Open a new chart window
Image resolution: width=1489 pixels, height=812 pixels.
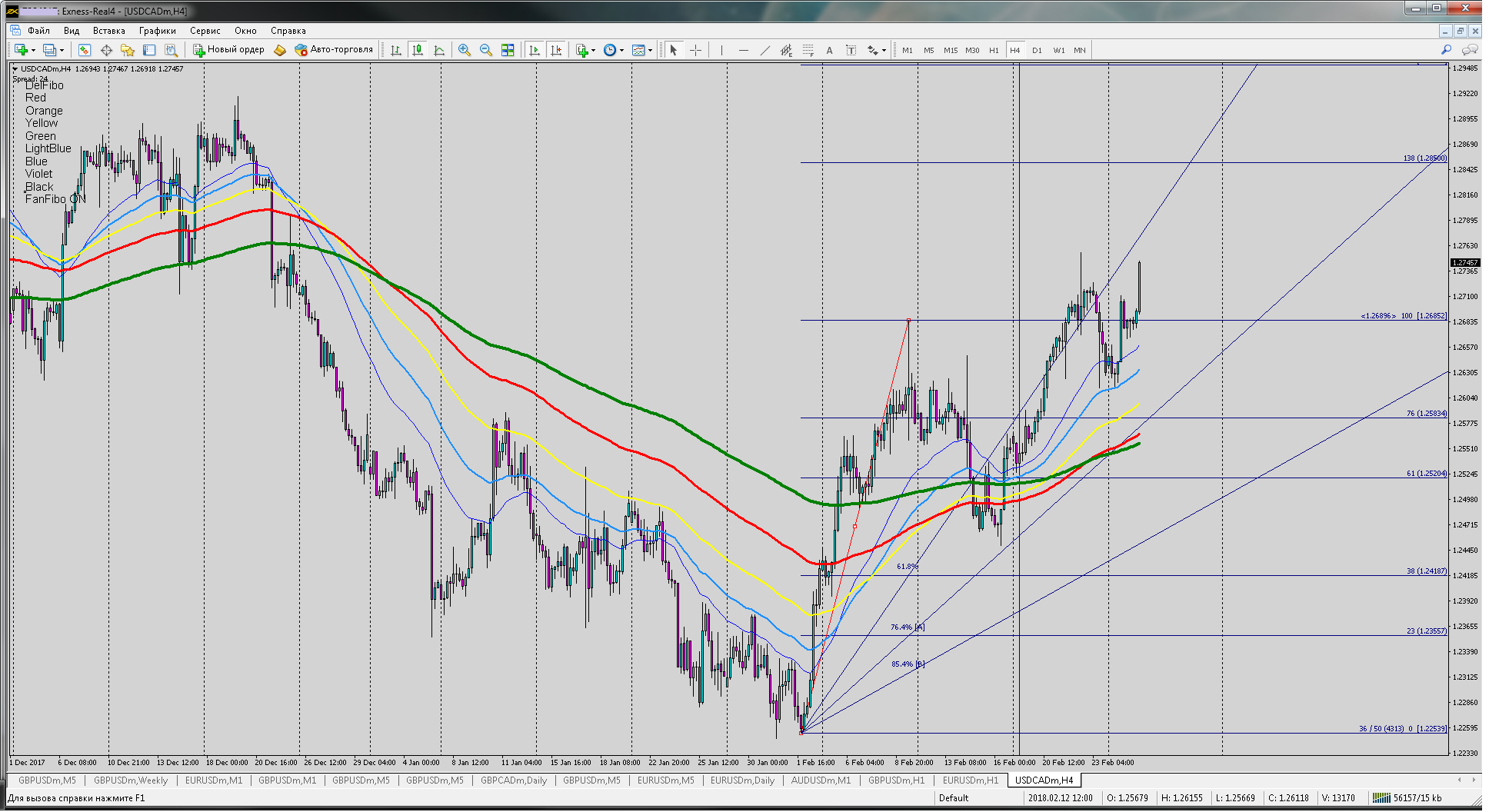tap(21, 50)
